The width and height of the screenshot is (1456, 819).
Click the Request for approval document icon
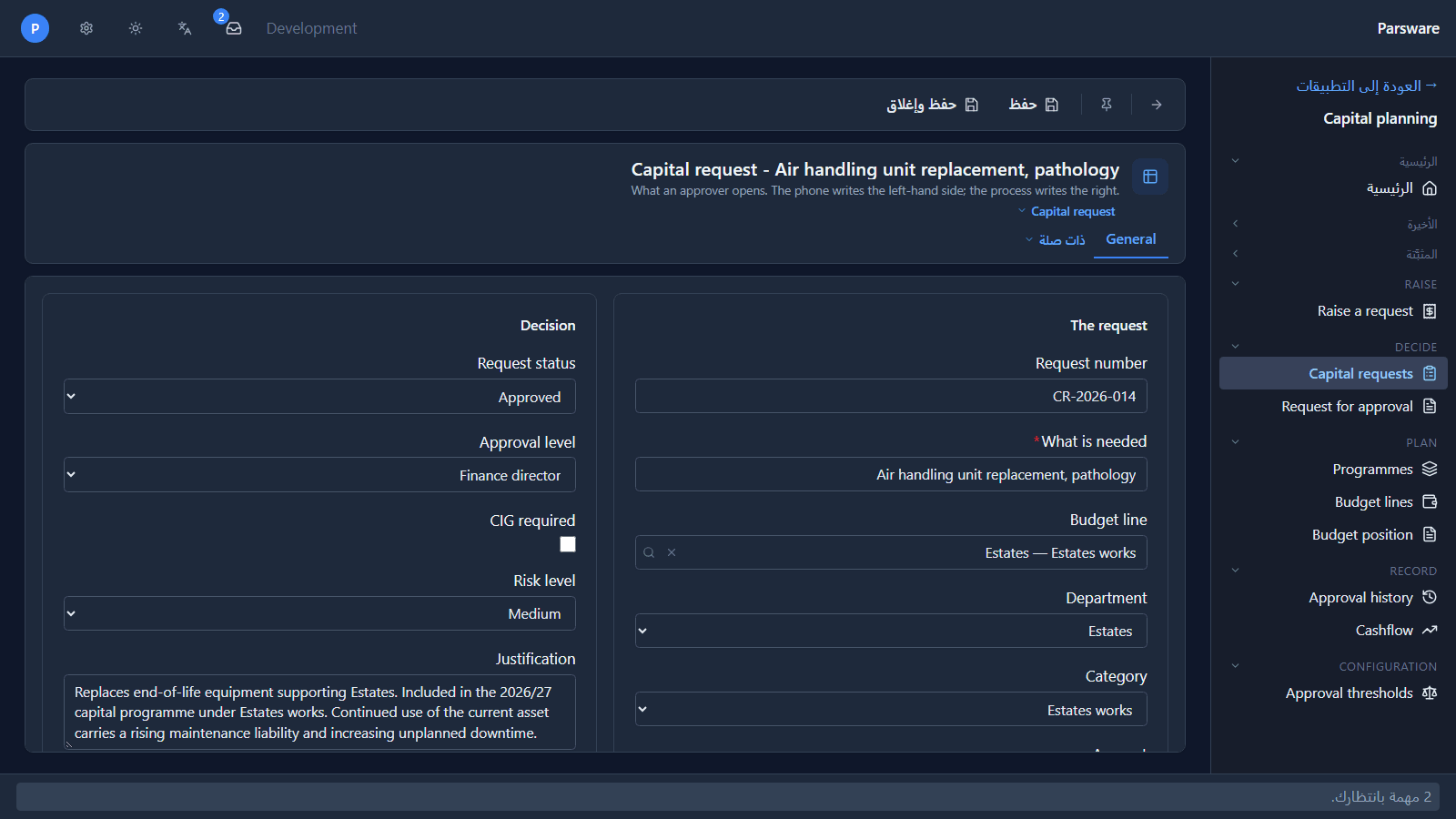point(1430,406)
